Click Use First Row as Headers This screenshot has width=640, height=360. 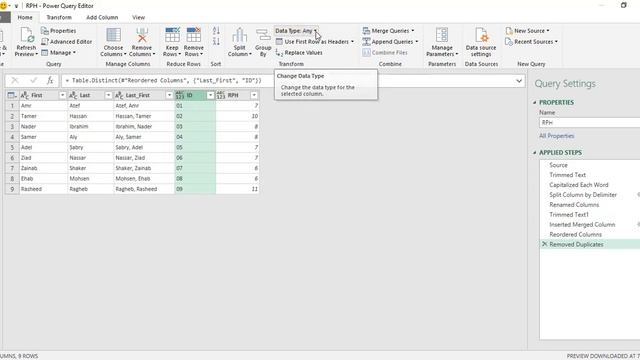coord(313,42)
